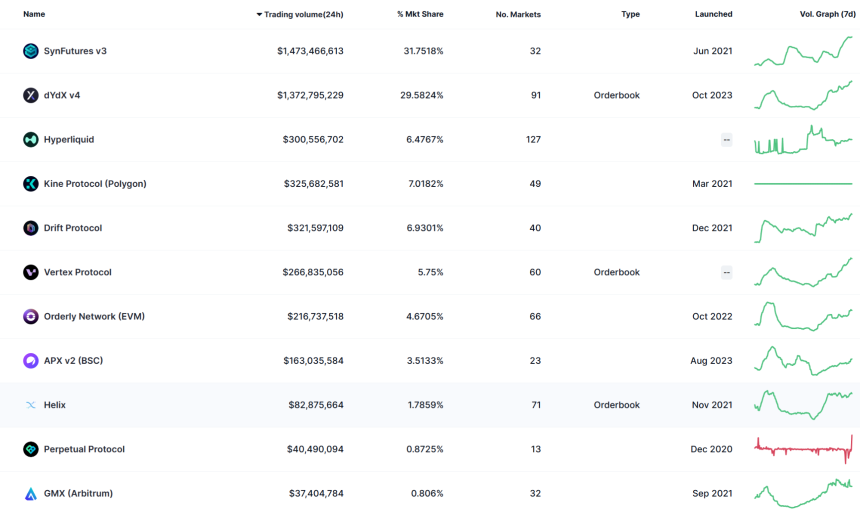Click the GMX (Arbitrum) triangle logo
This screenshot has height=512, width=860.
pyautogui.click(x=31, y=494)
